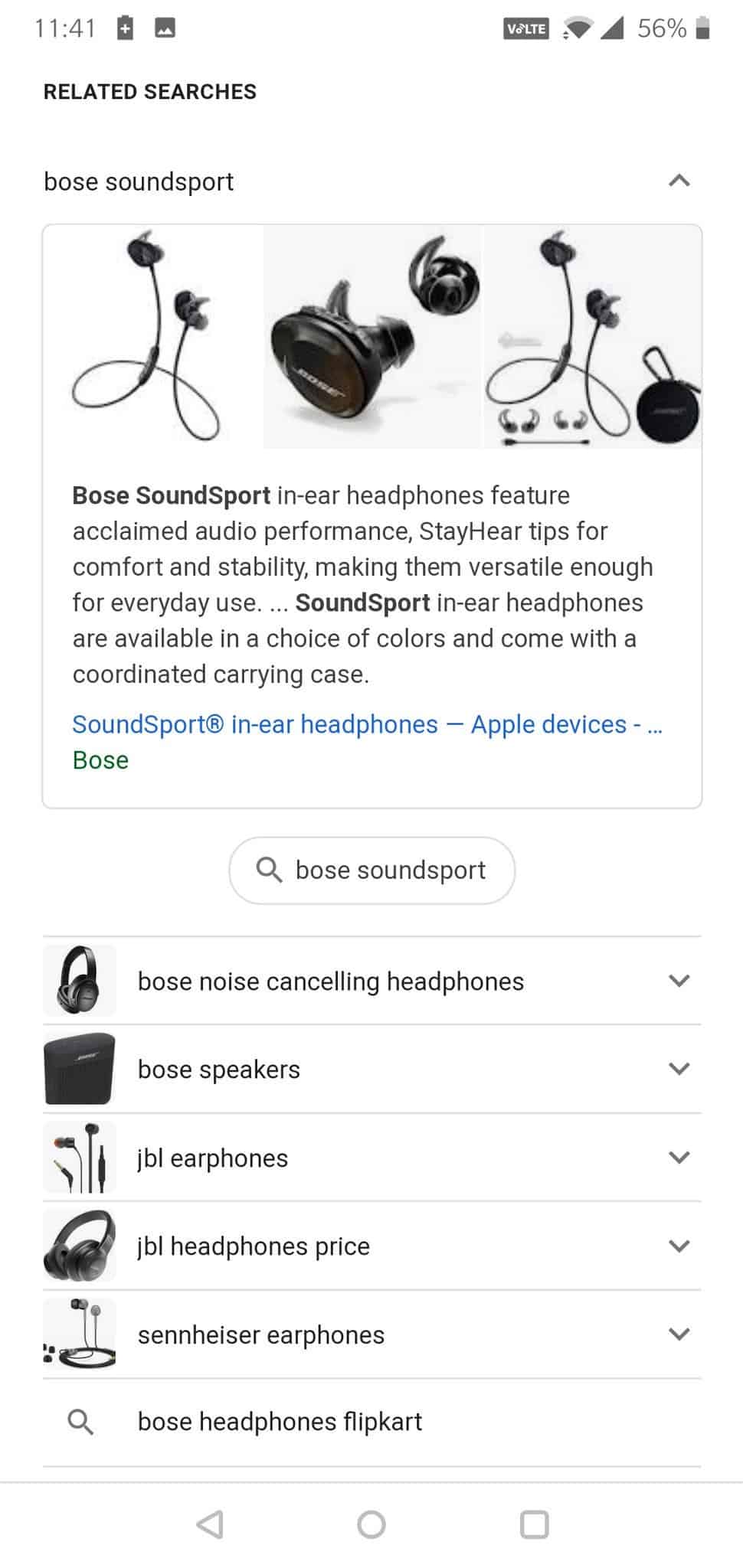Tap the image notification icon in status bar
The height and width of the screenshot is (1568, 743).
[165, 29]
